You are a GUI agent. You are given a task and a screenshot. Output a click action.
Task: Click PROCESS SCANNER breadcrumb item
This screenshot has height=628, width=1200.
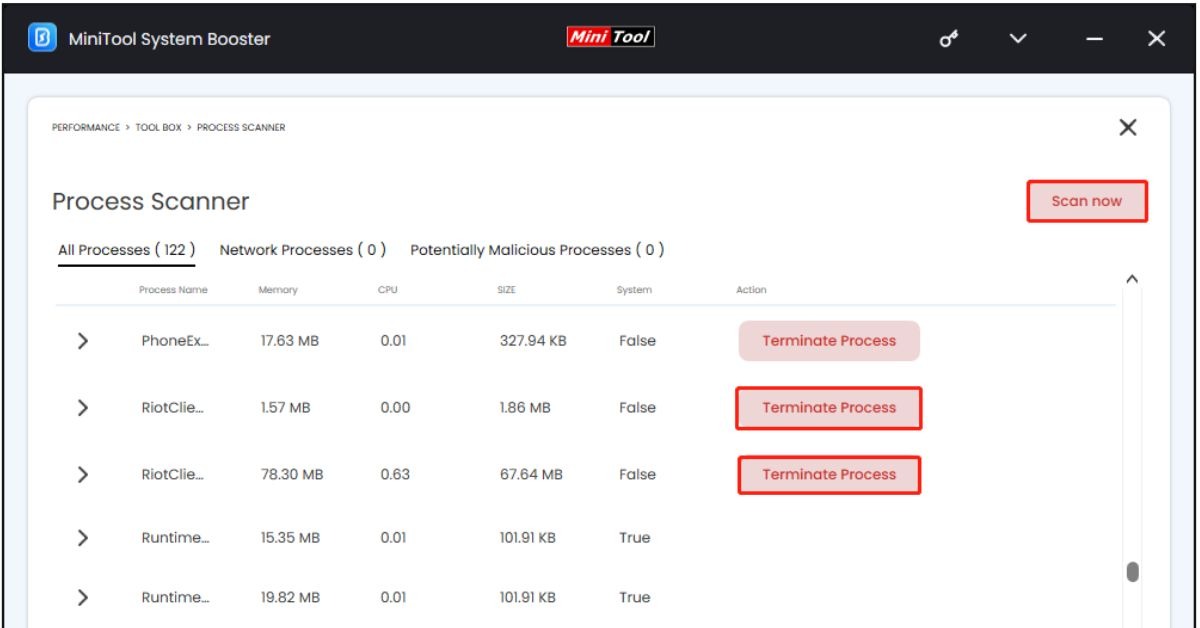pyautogui.click(x=241, y=128)
